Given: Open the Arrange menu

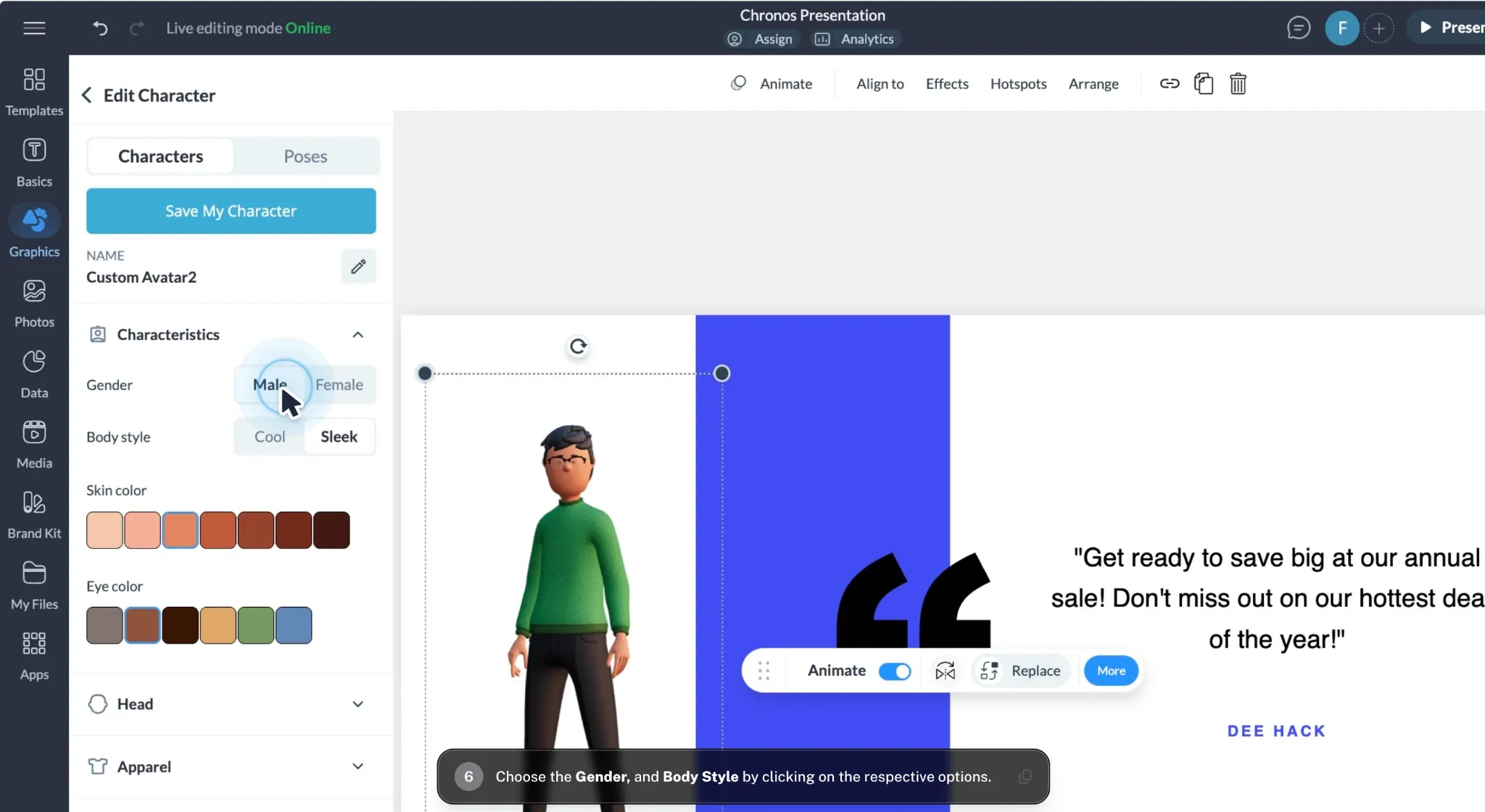Looking at the screenshot, I should tap(1093, 83).
